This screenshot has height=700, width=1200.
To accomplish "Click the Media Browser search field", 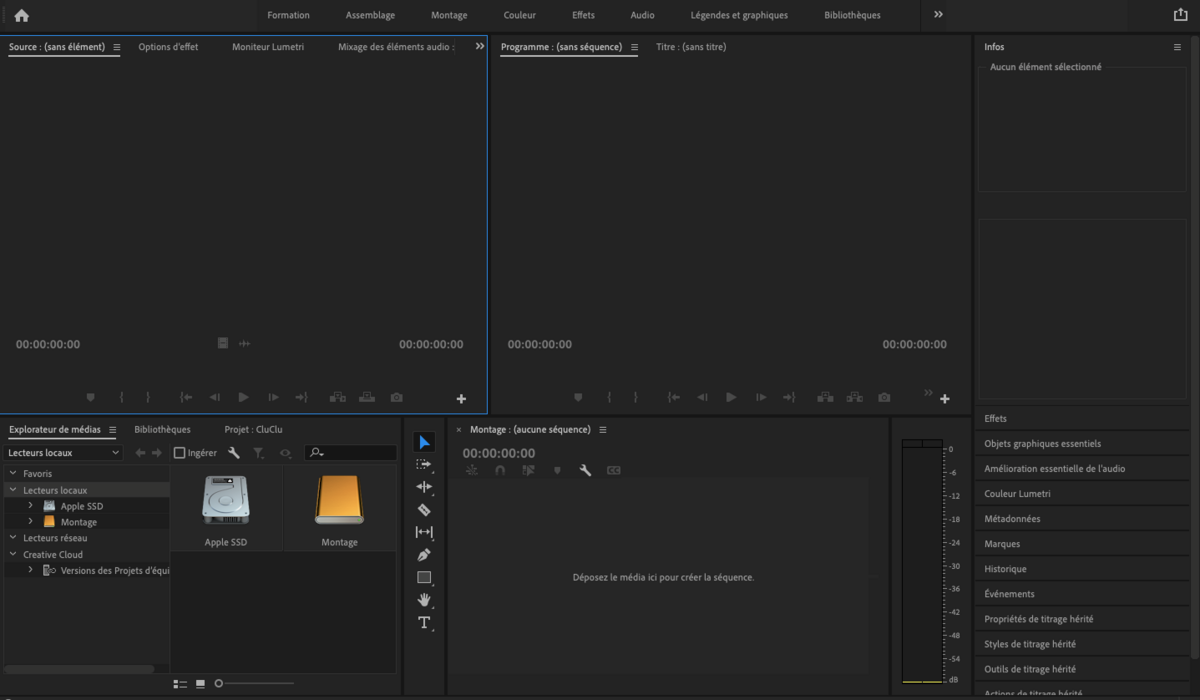I will [x=351, y=453].
